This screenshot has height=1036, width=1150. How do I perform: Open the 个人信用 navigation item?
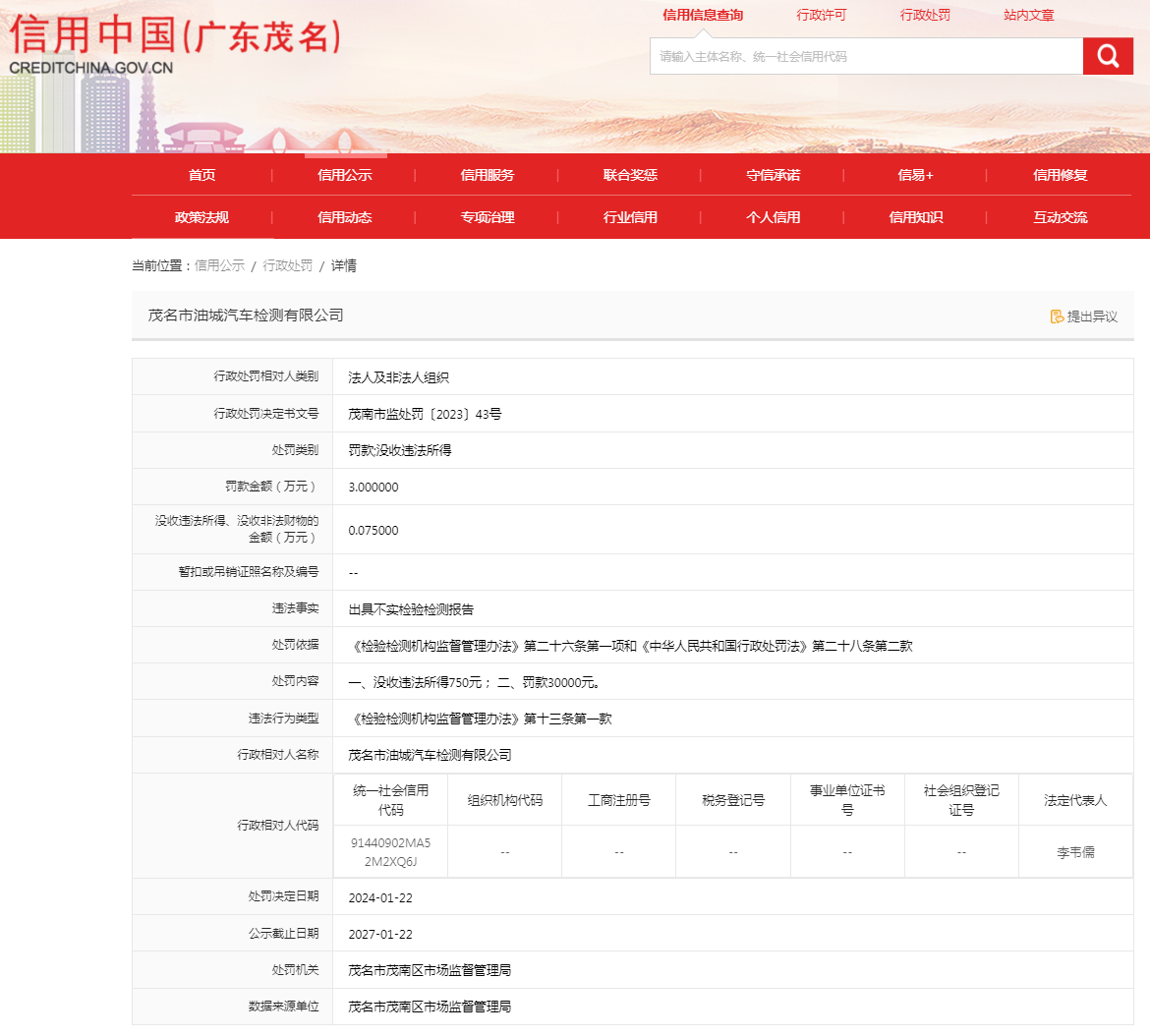tap(773, 217)
